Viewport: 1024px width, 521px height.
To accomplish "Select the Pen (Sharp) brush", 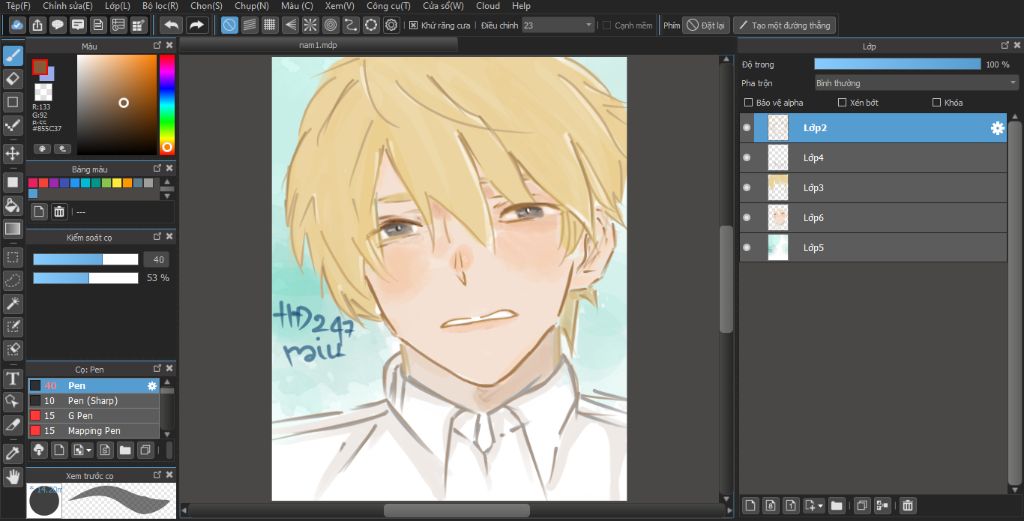I will (94, 401).
